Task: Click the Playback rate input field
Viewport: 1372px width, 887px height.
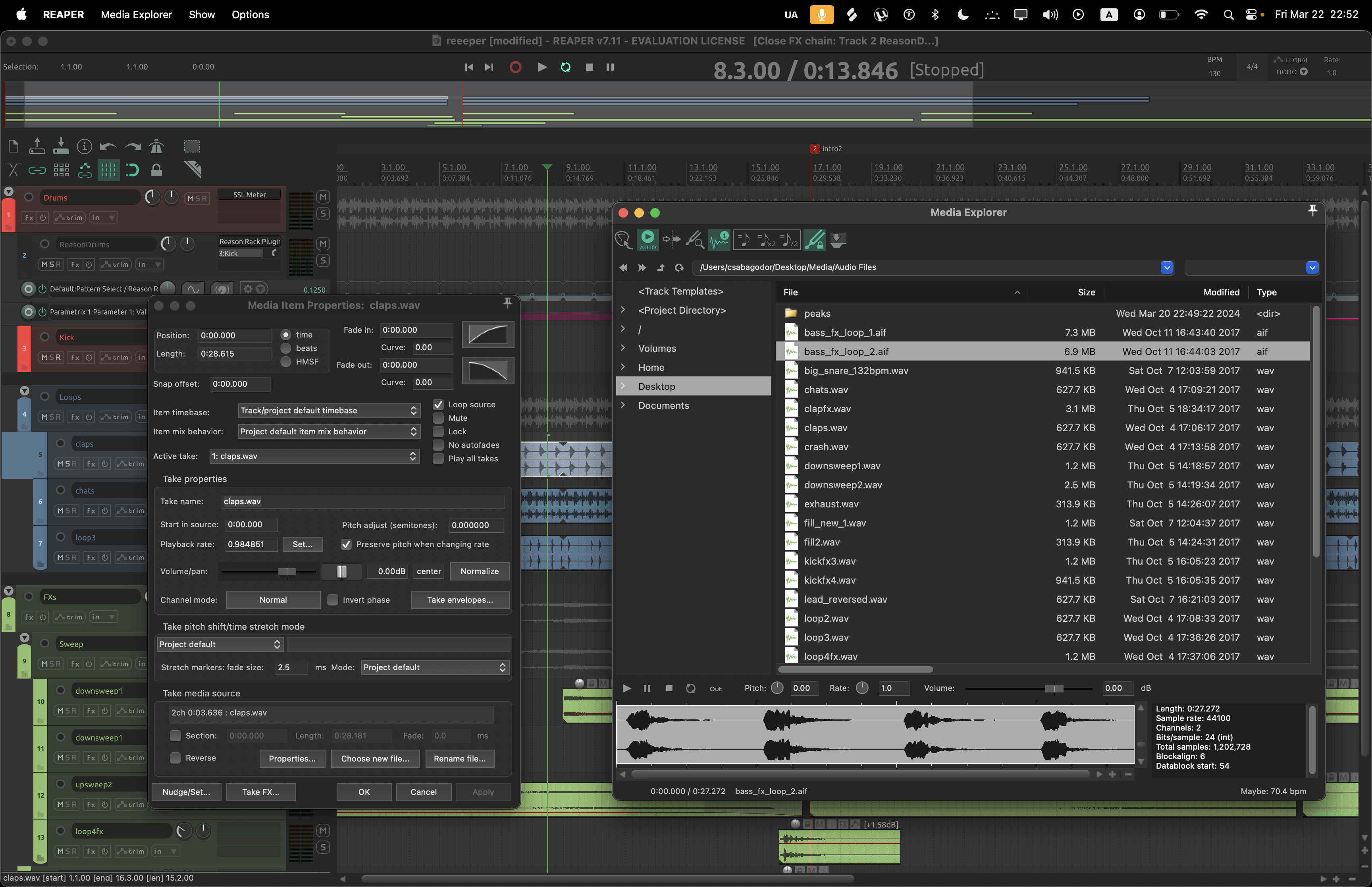Action: [x=251, y=544]
